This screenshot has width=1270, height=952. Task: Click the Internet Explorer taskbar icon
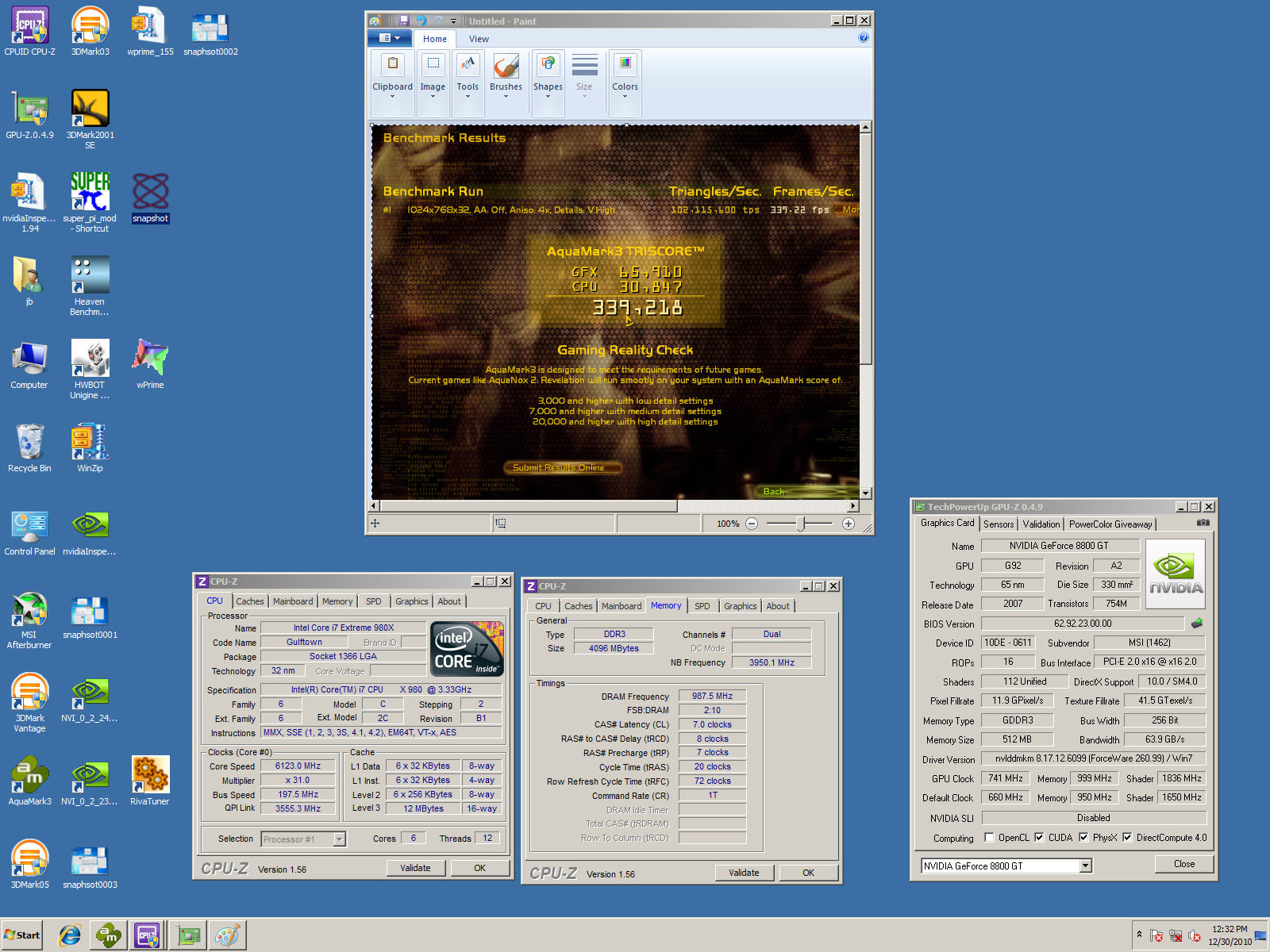70,935
